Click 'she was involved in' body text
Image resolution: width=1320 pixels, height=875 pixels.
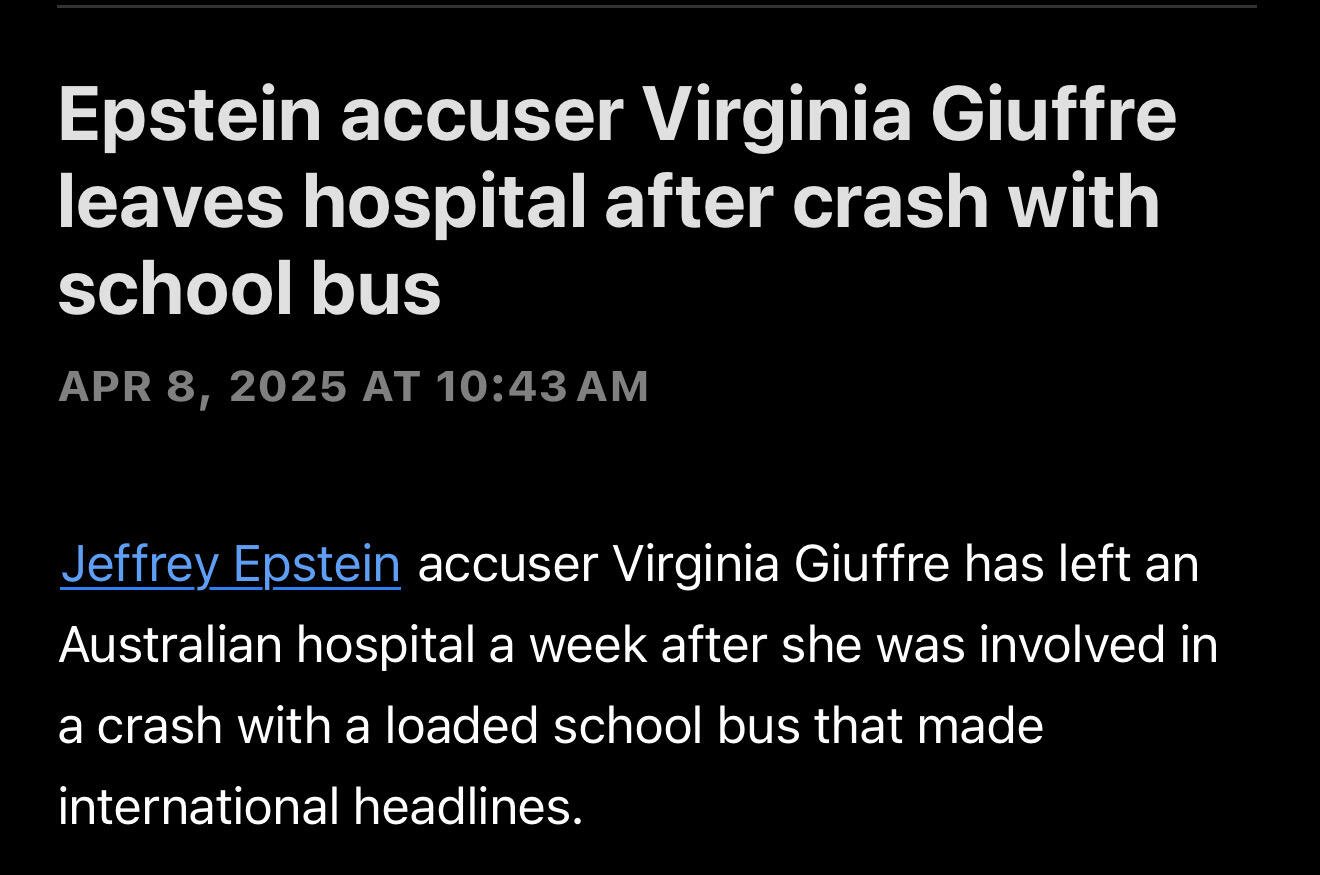[x=1000, y=645]
